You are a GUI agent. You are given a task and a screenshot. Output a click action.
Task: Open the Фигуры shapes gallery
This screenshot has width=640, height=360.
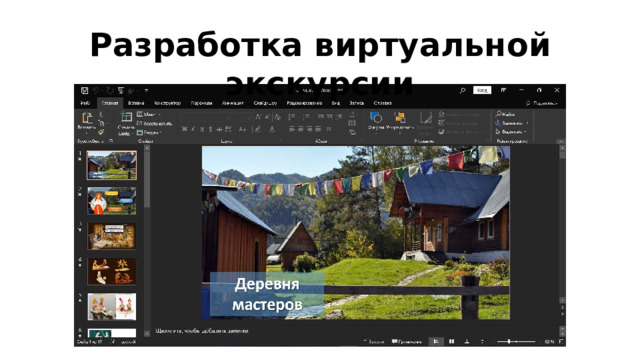click(x=376, y=121)
